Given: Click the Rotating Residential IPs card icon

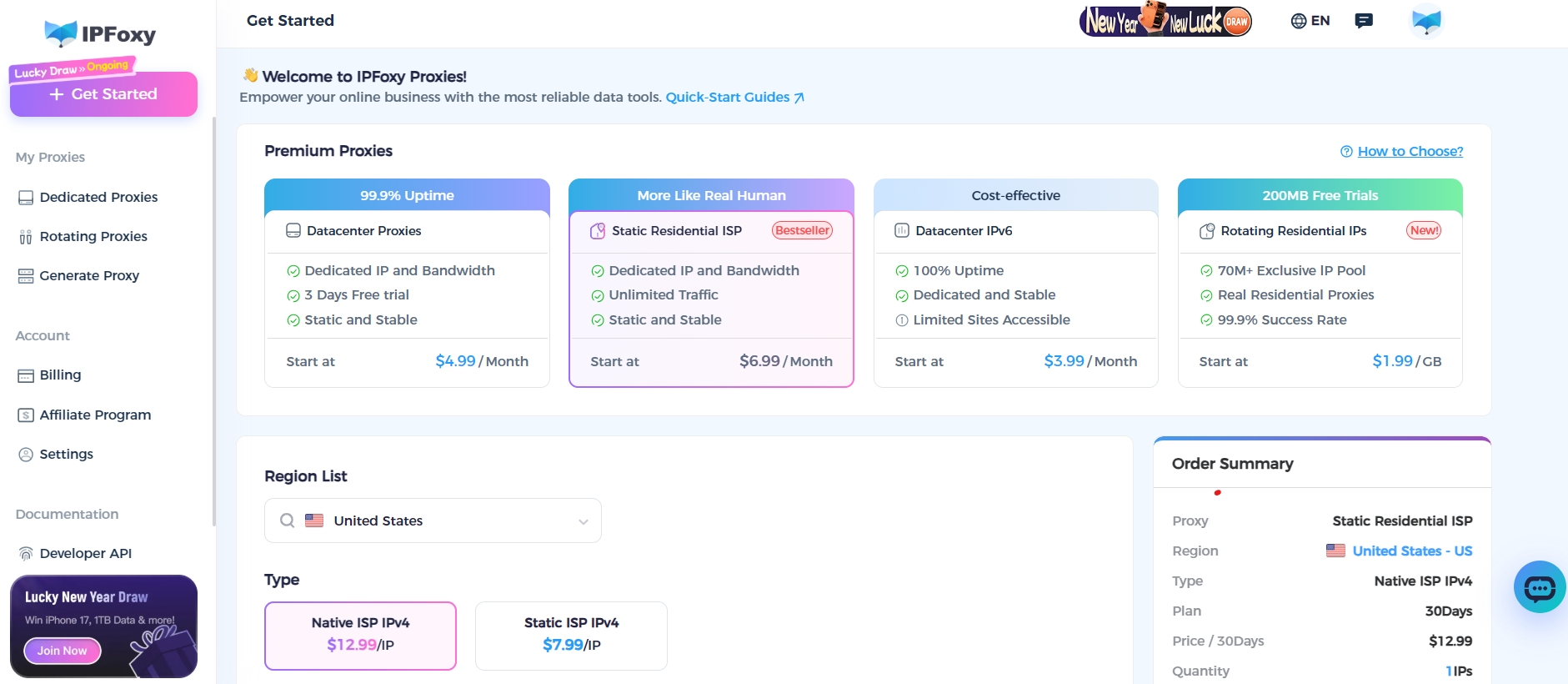Looking at the screenshot, I should tap(1206, 231).
